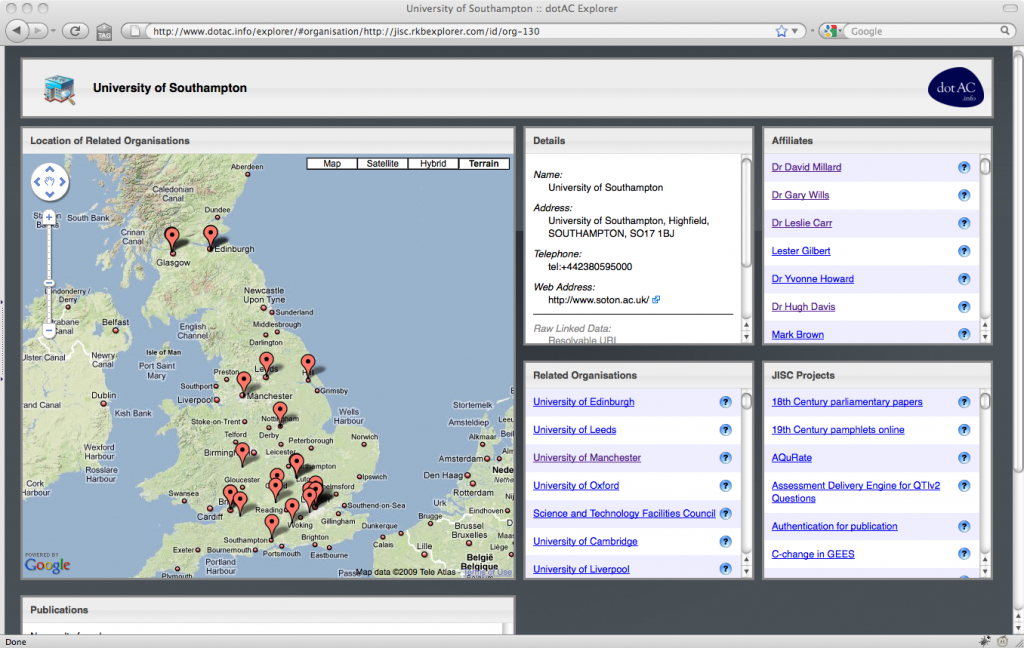Open external link icon next to soton.ac.uk
The width and height of the screenshot is (1024, 648).
point(656,299)
